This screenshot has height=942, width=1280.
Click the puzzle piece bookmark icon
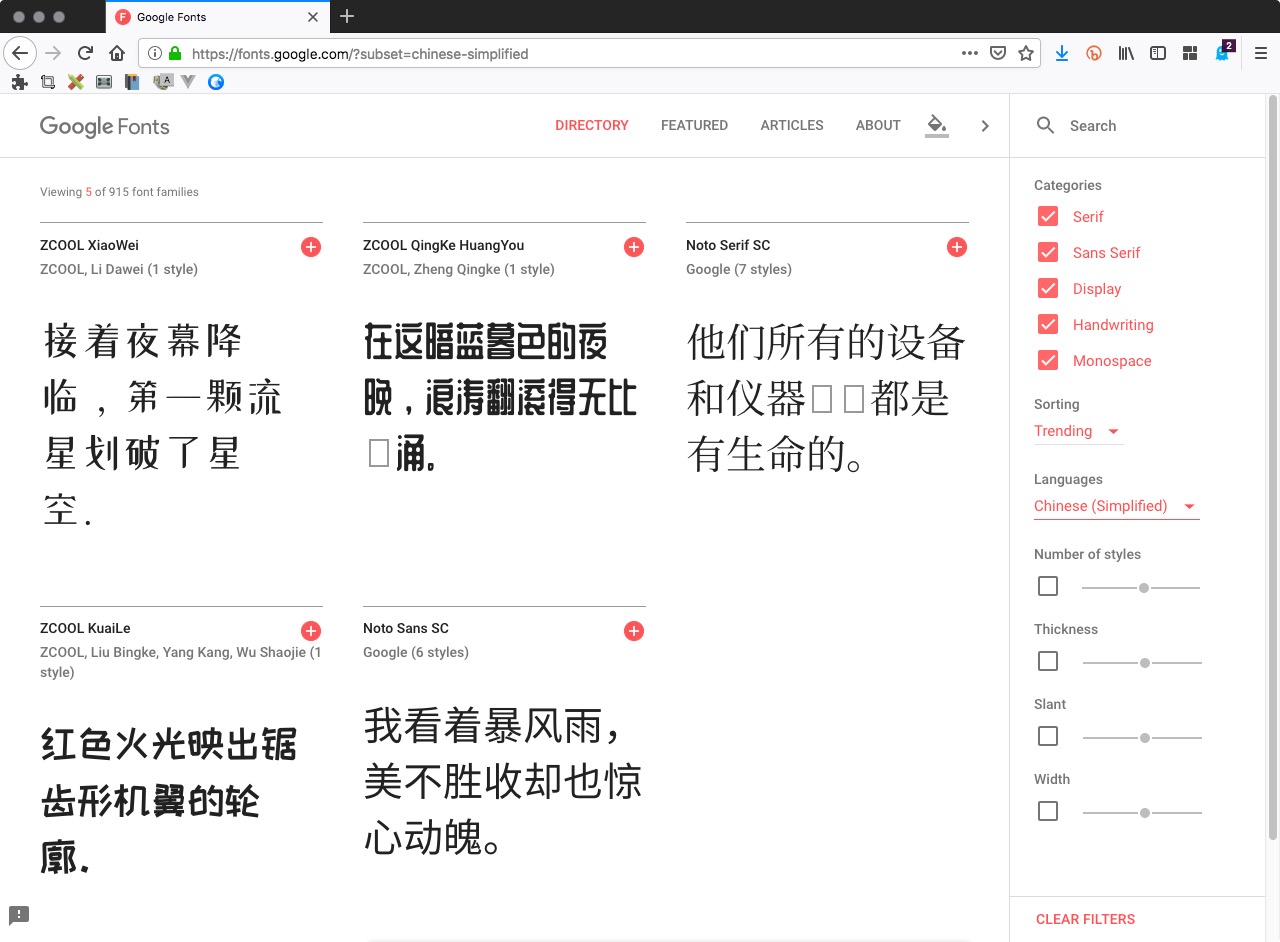pyautogui.click(x=19, y=82)
